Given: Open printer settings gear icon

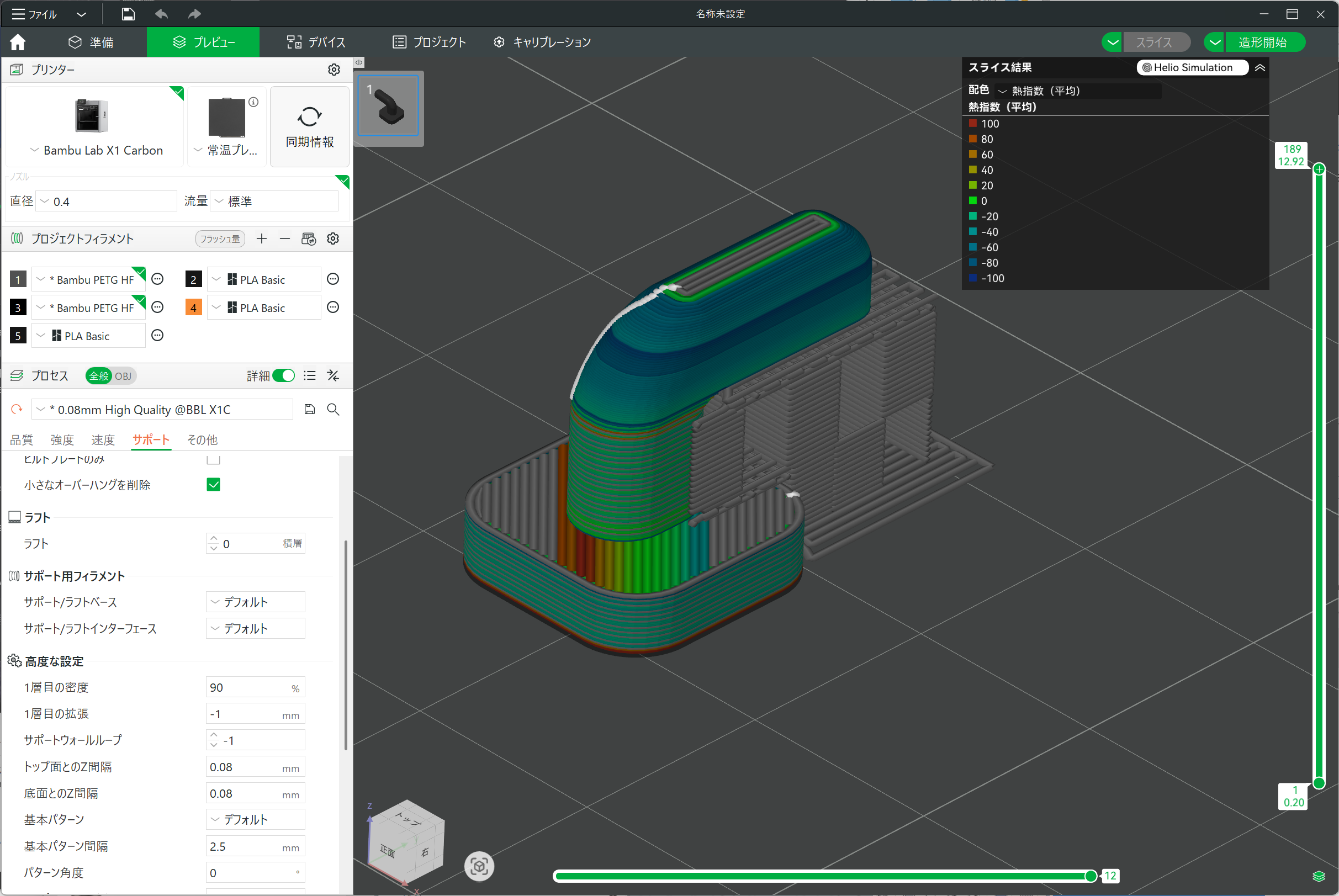Looking at the screenshot, I should (334, 69).
